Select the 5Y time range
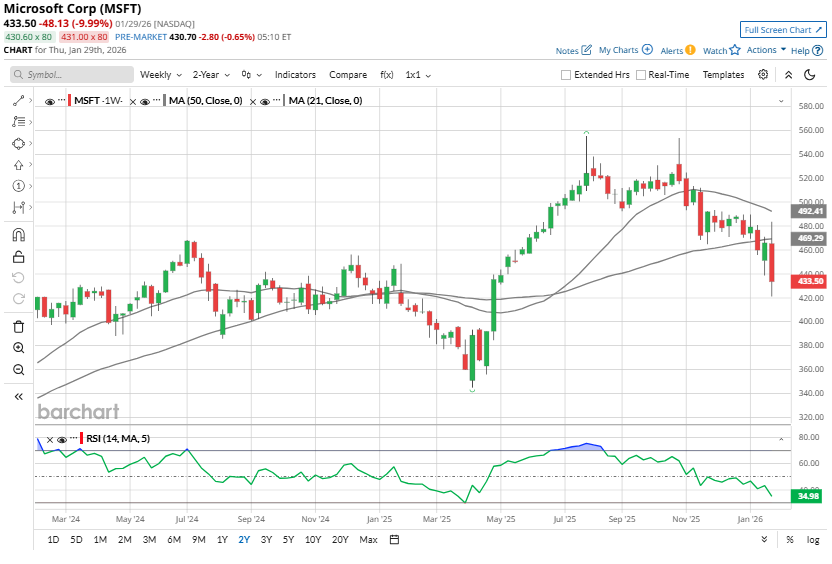Screen dimensions: 832x564 coord(288,540)
